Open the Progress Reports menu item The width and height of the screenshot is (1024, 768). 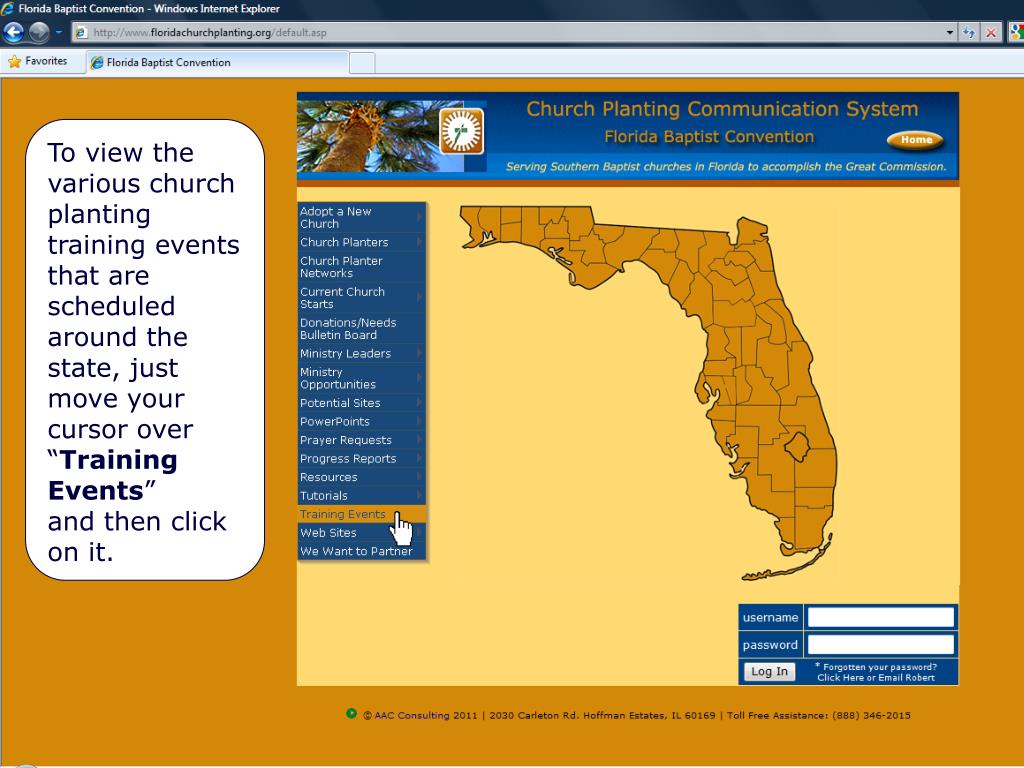(x=362, y=458)
